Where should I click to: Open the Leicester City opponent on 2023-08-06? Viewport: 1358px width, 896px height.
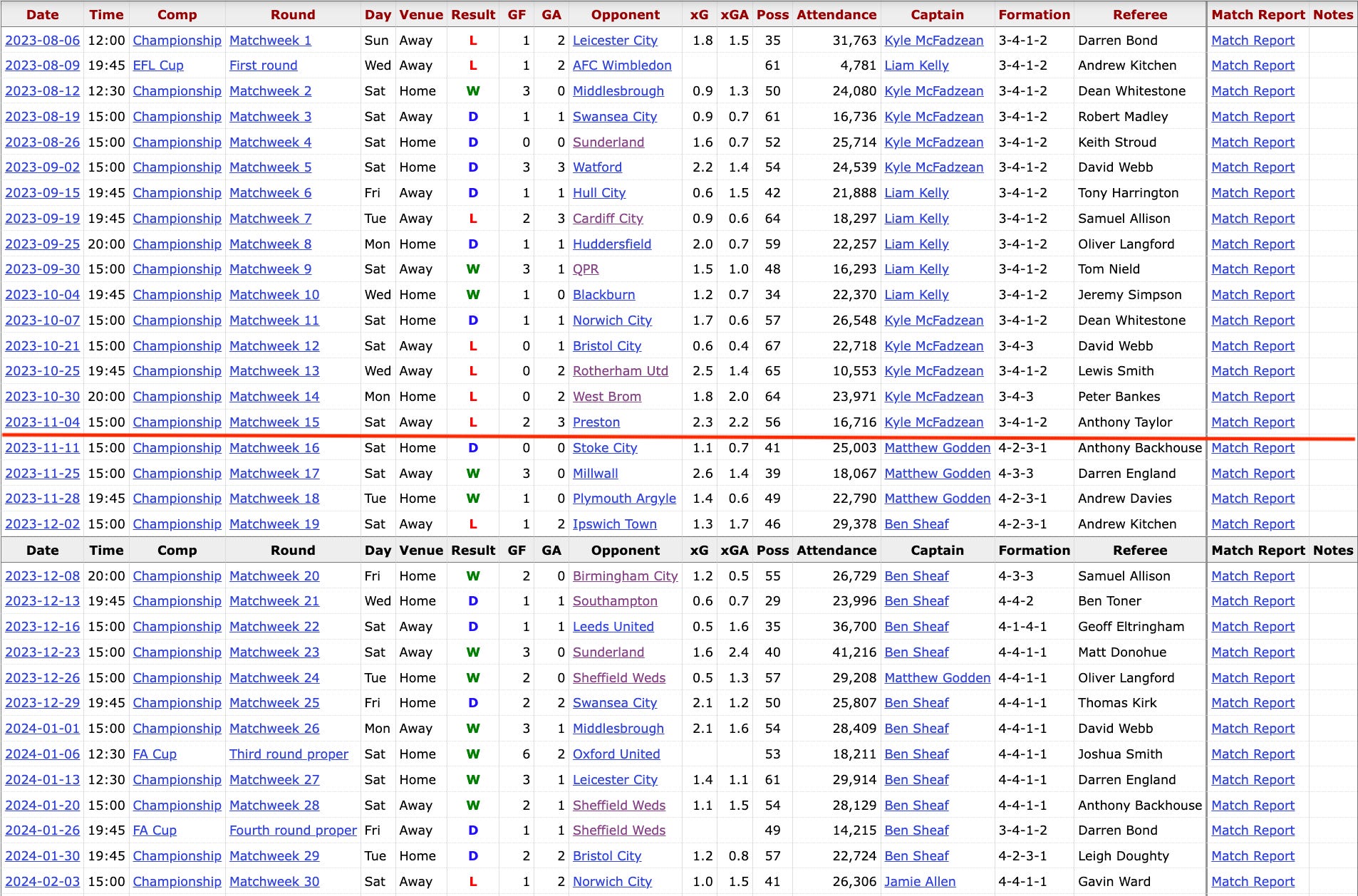[x=615, y=41]
